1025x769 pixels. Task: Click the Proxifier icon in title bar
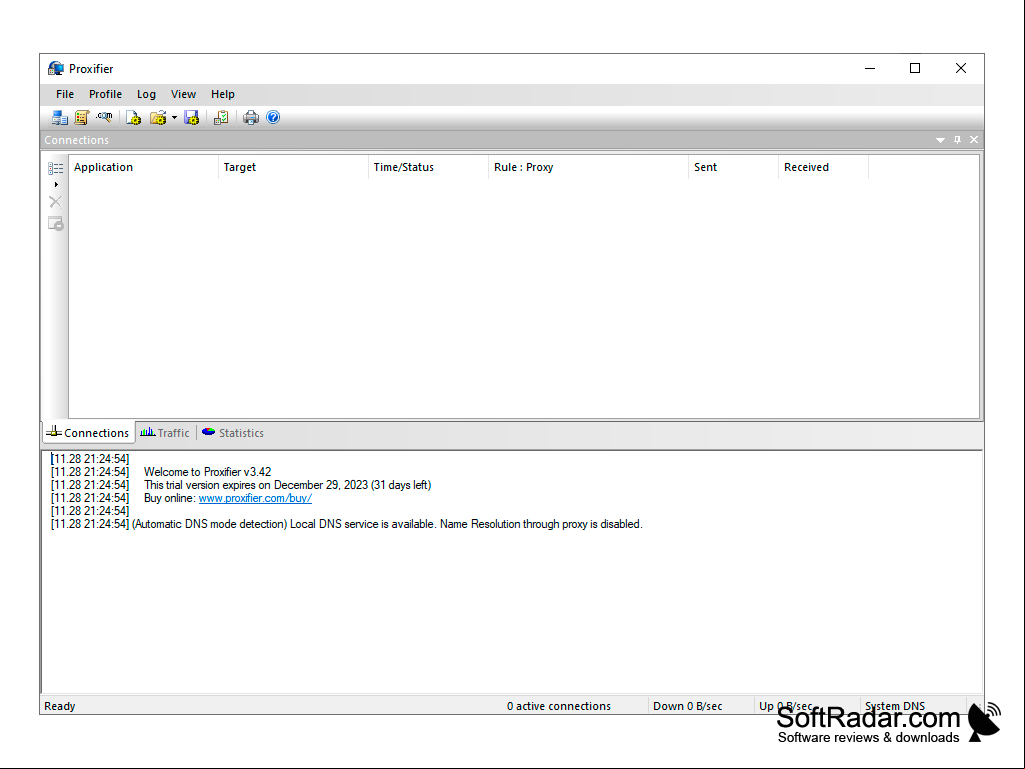click(x=56, y=69)
